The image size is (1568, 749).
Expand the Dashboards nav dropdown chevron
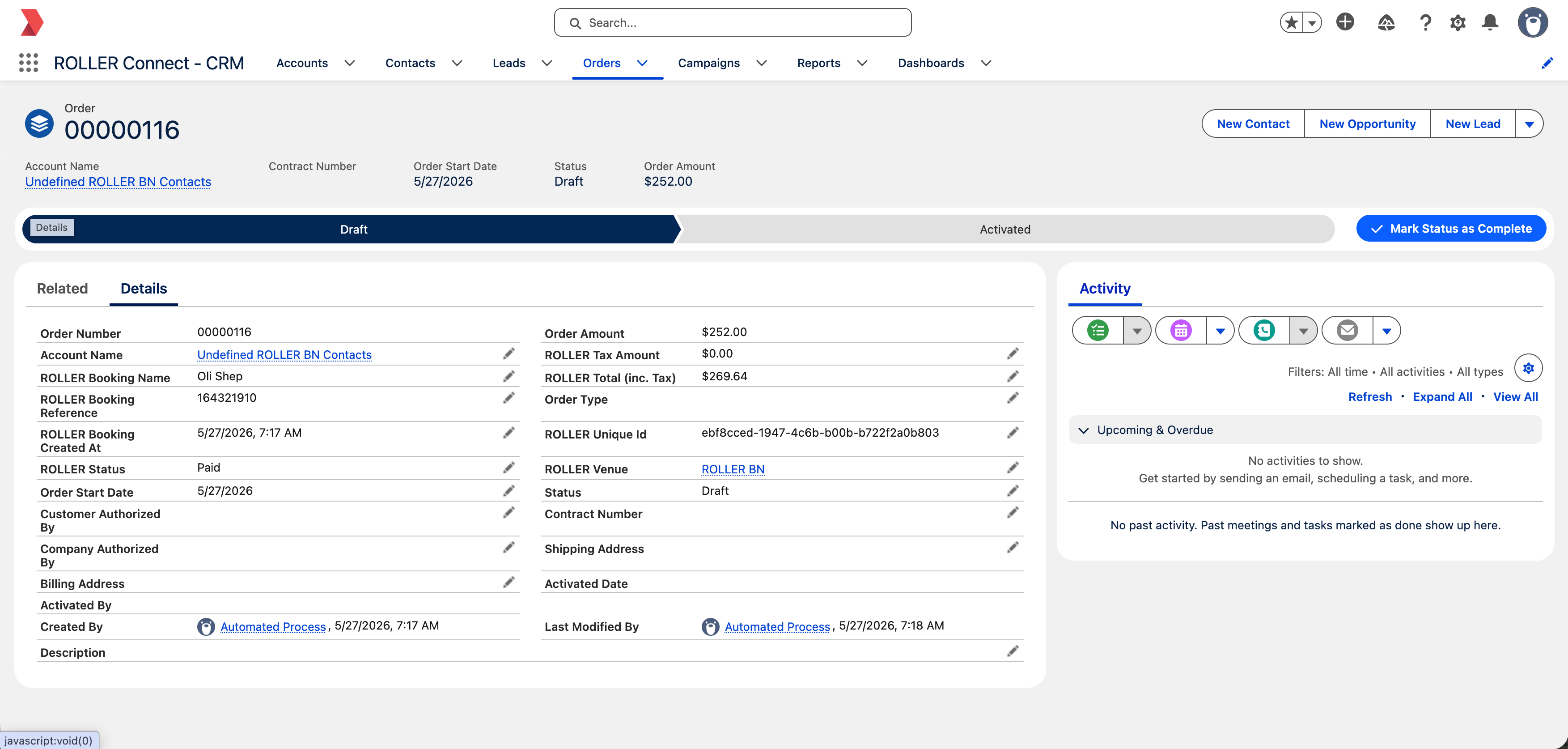tap(986, 64)
